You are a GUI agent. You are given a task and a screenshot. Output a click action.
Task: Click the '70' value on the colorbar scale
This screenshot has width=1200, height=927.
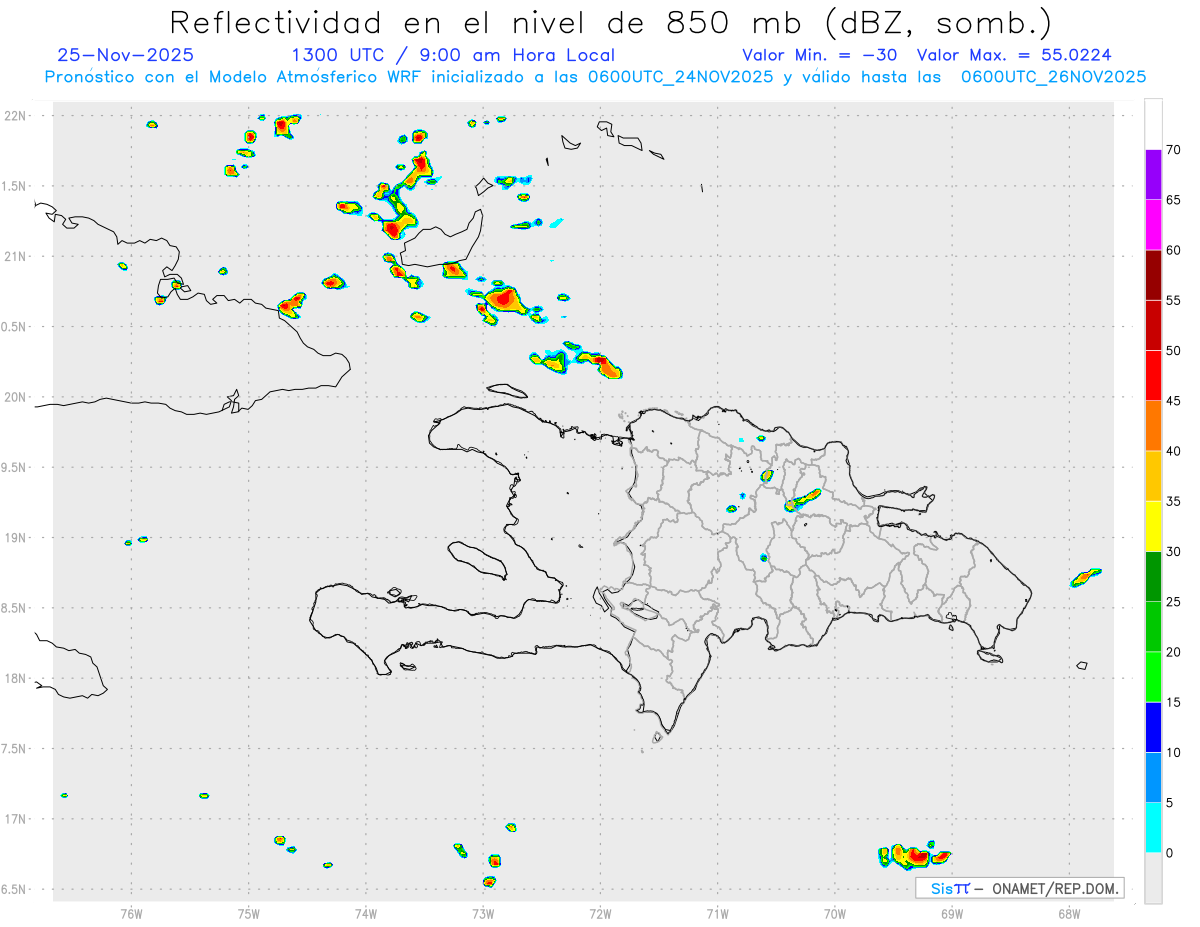(x=1173, y=150)
